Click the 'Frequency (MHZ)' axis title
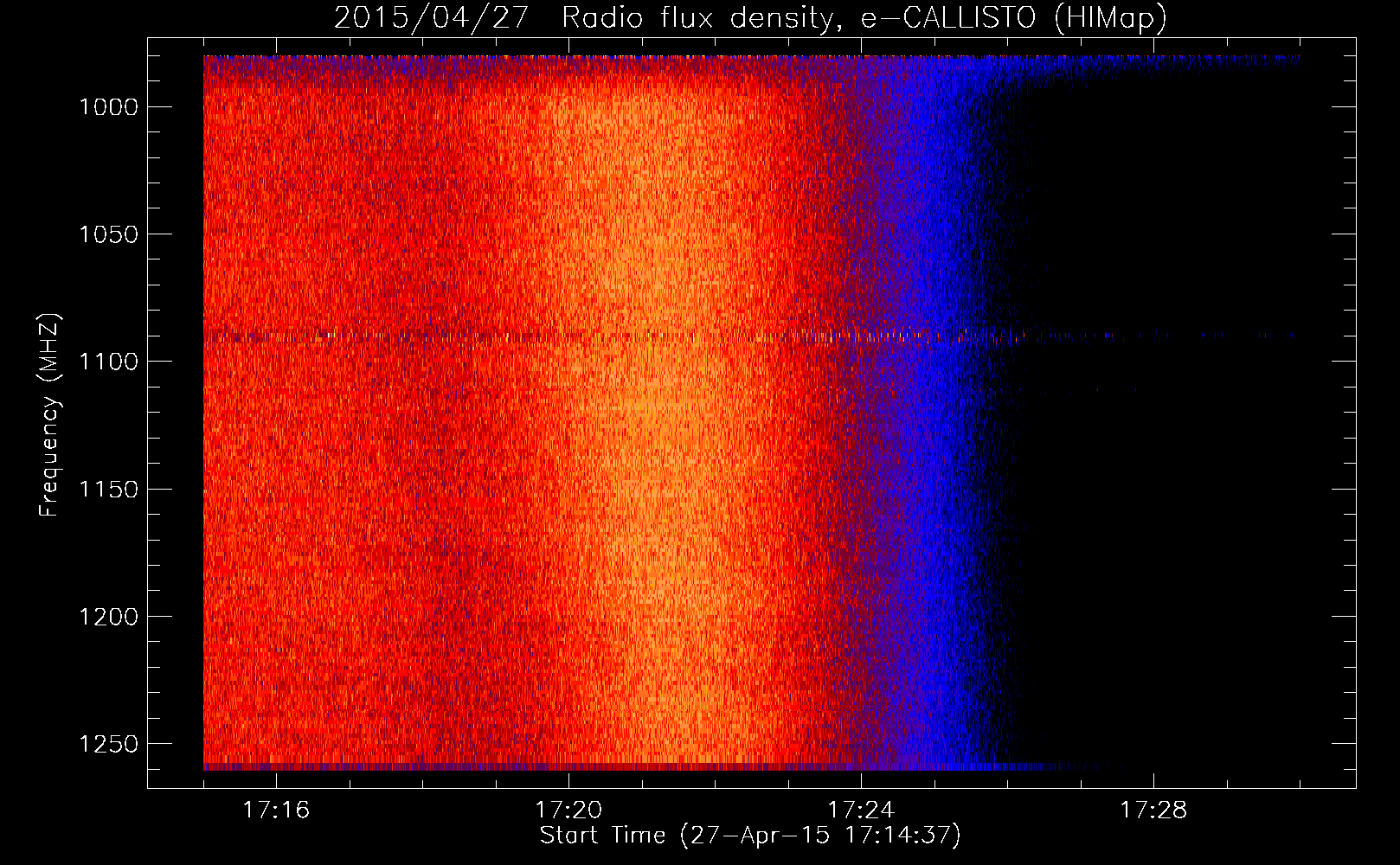The width and height of the screenshot is (1400, 865). [50, 415]
